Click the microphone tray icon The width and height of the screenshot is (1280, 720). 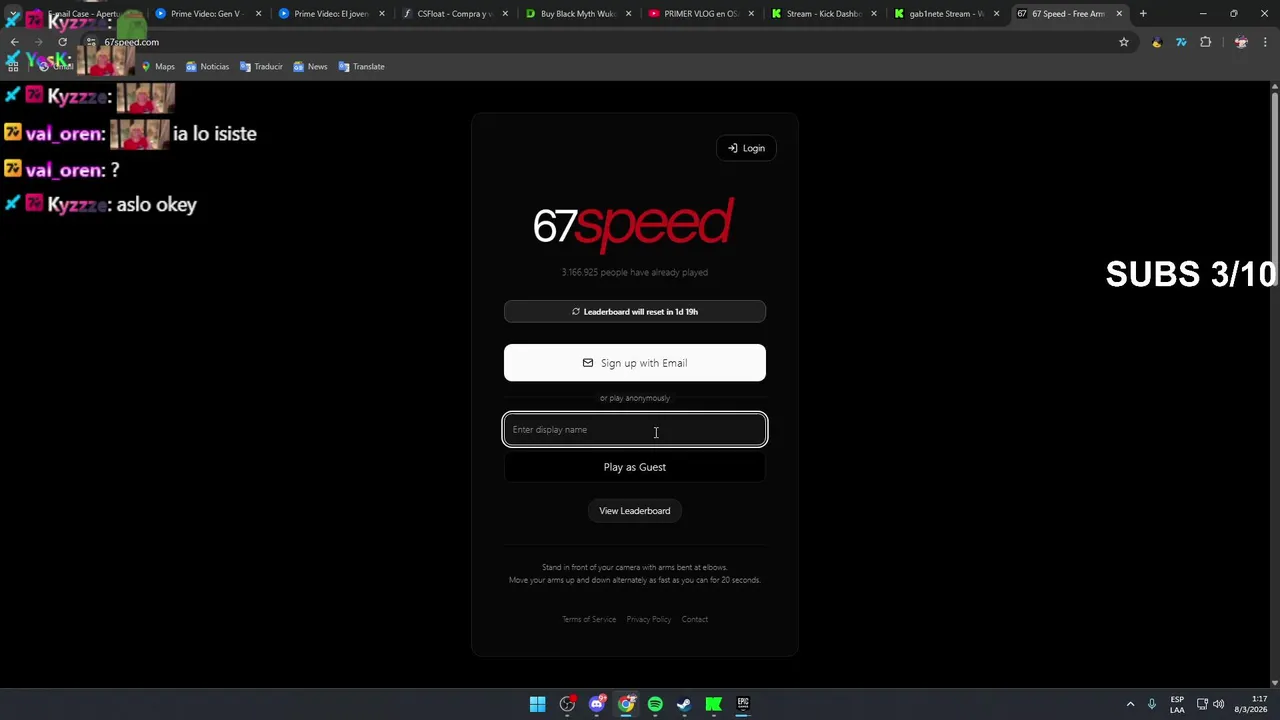(x=1152, y=704)
